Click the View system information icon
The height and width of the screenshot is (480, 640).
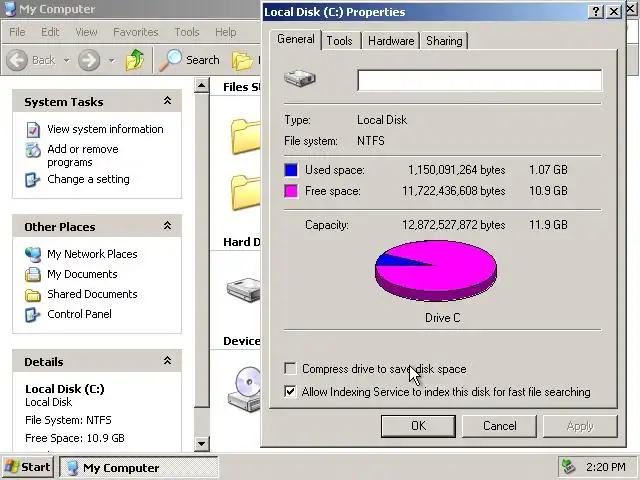click(33, 129)
